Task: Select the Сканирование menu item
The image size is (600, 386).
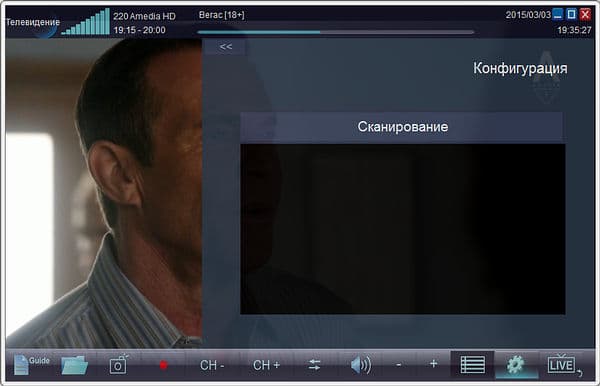Action: [x=403, y=127]
